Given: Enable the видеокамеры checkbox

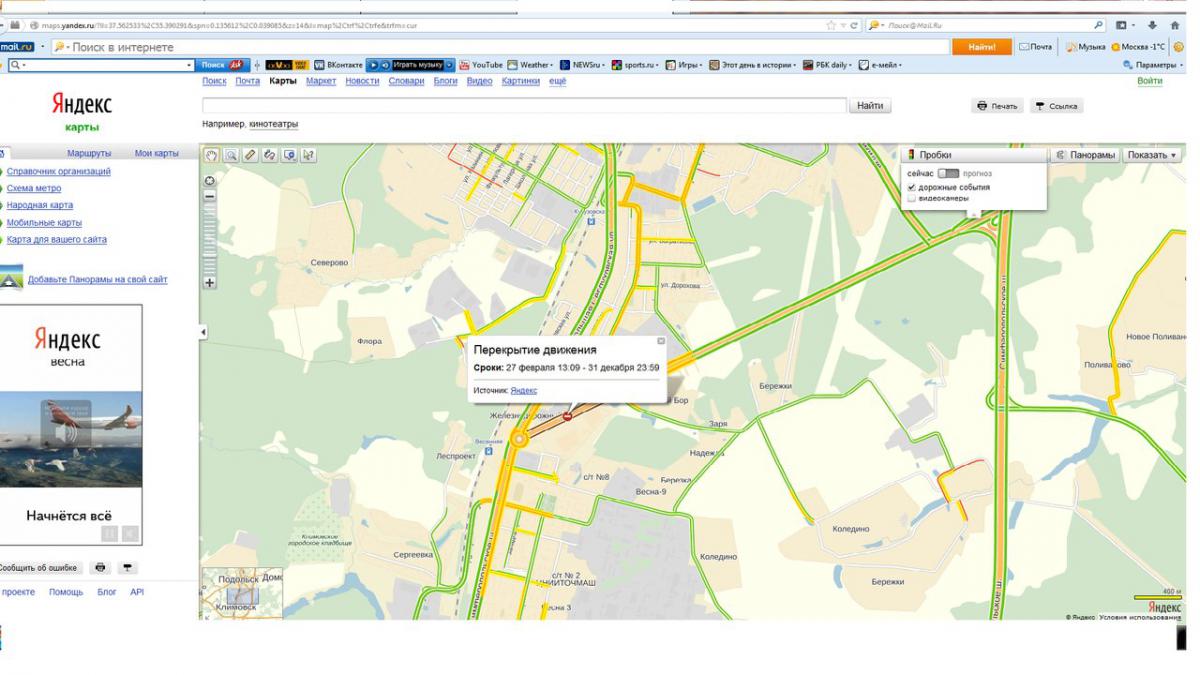Looking at the screenshot, I should click(x=911, y=198).
